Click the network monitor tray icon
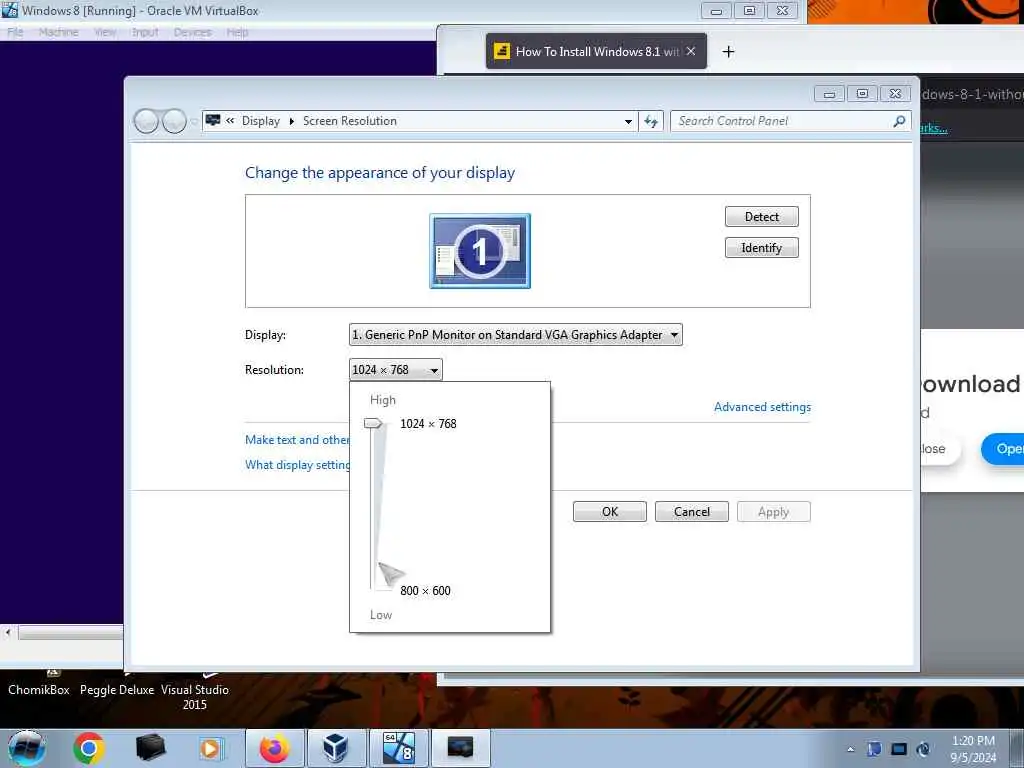The image size is (1024, 768). pos(899,749)
